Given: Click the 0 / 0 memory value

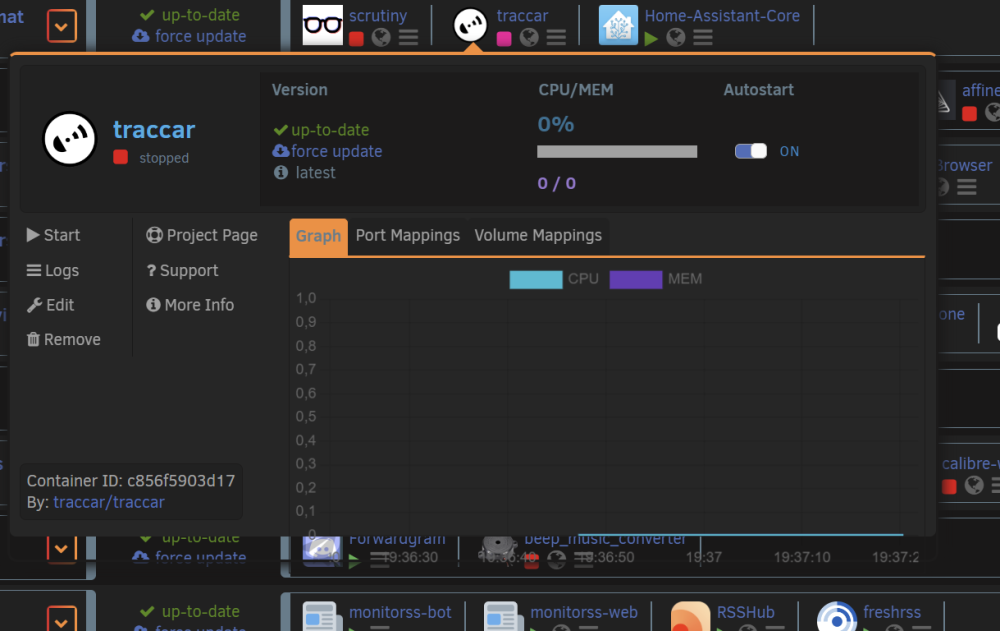Looking at the screenshot, I should coord(557,184).
